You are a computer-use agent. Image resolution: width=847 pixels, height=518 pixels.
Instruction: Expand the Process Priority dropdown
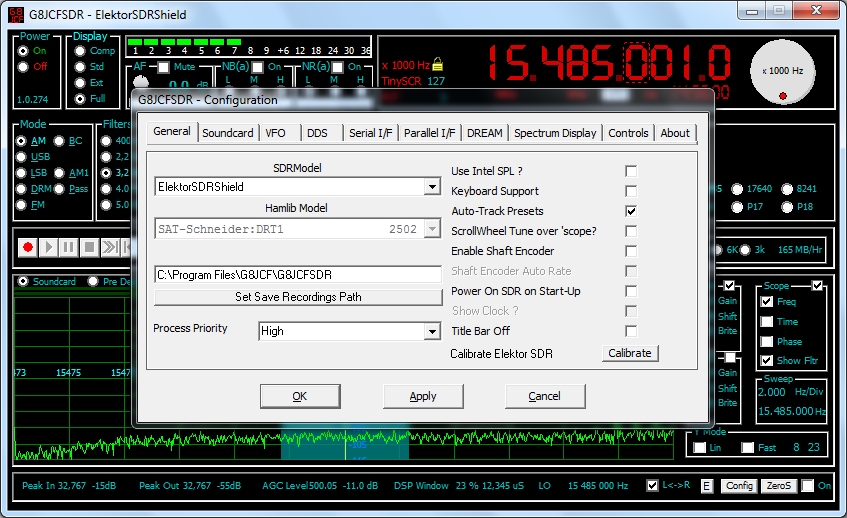(x=431, y=331)
